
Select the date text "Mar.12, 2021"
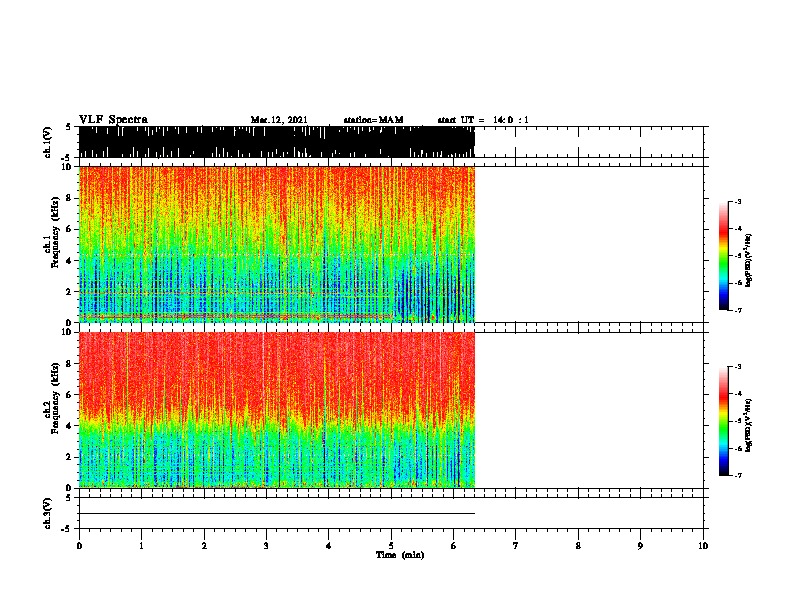point(279,120)
